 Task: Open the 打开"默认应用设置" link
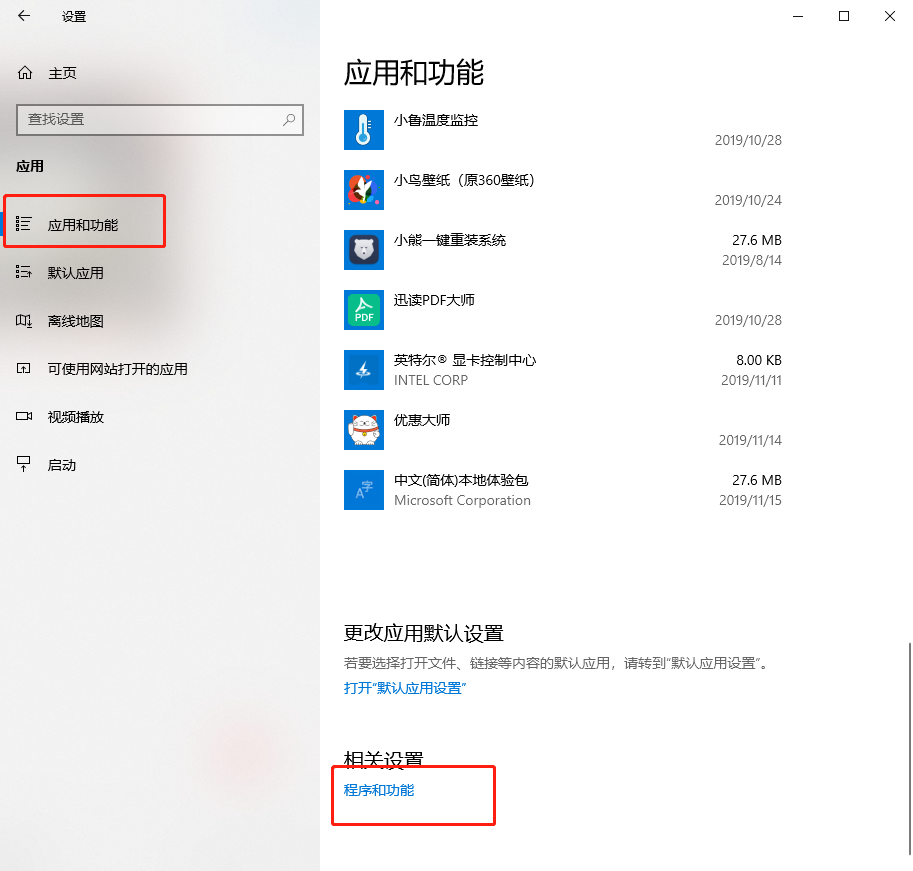pyautogui.click(x=405, y=687)
